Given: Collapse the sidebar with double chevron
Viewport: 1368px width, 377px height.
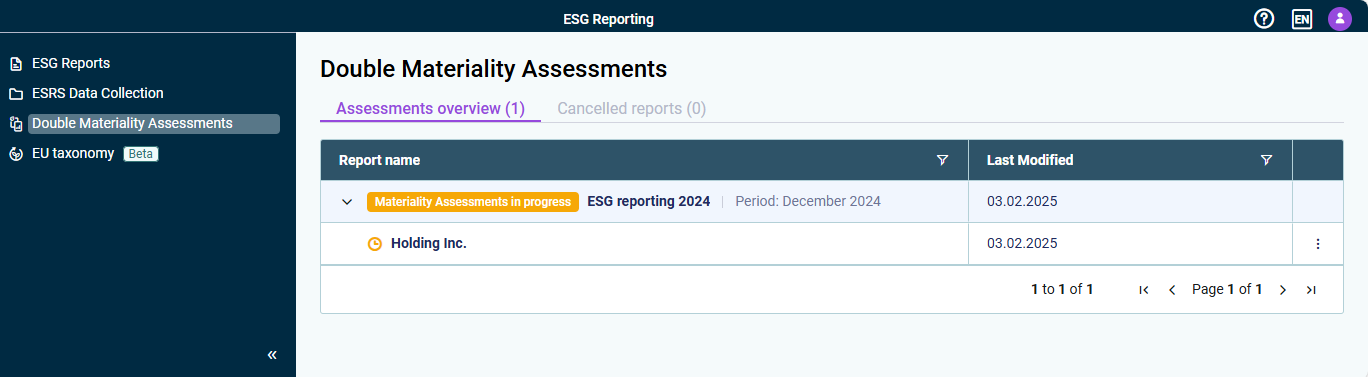Looking at the screenshot, I should (272, 355).
